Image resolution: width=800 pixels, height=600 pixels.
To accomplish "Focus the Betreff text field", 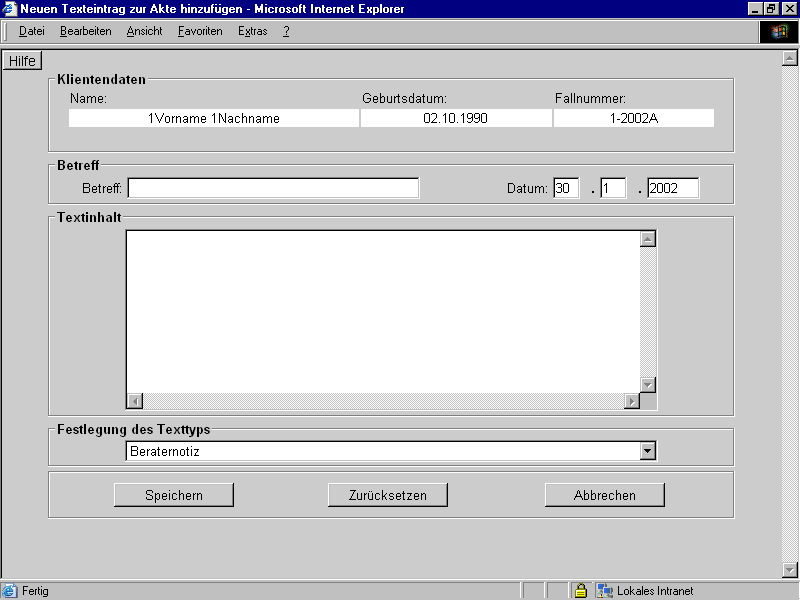I will coord(273,188).
